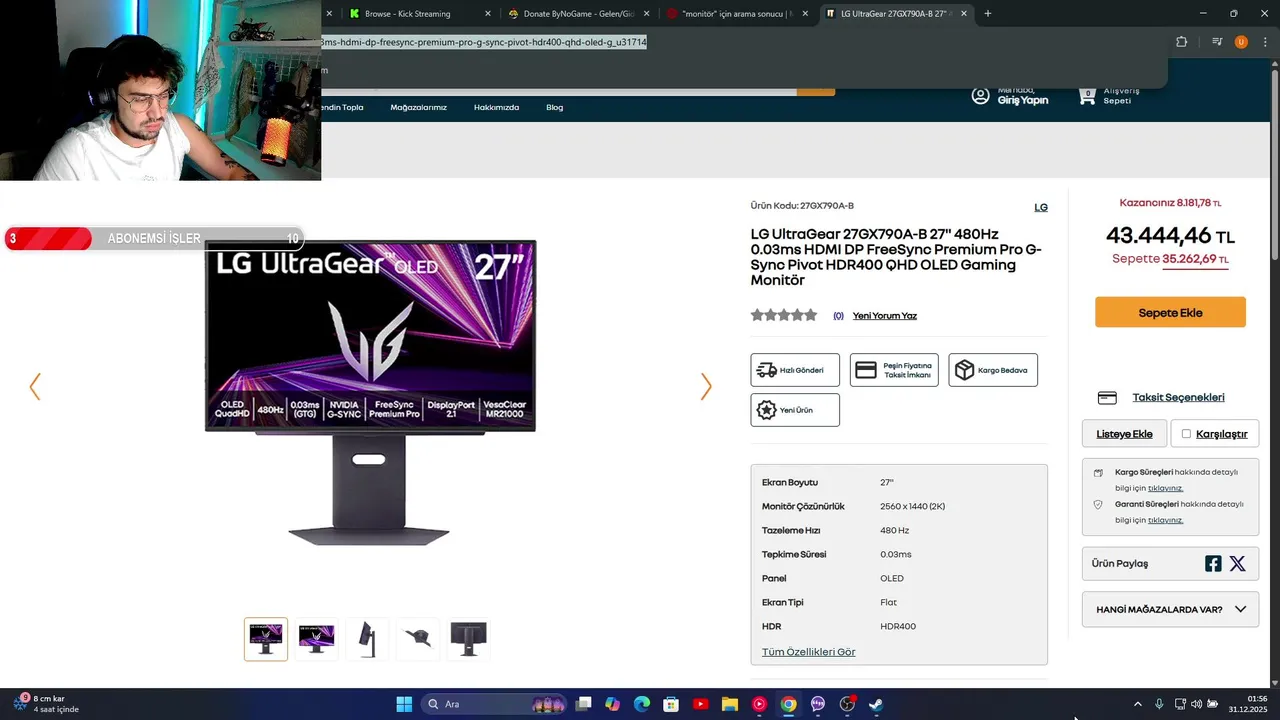This screenshot has height=720, width=1280.
Task: Share the product on Facebook
Action: pos(1213,563)
